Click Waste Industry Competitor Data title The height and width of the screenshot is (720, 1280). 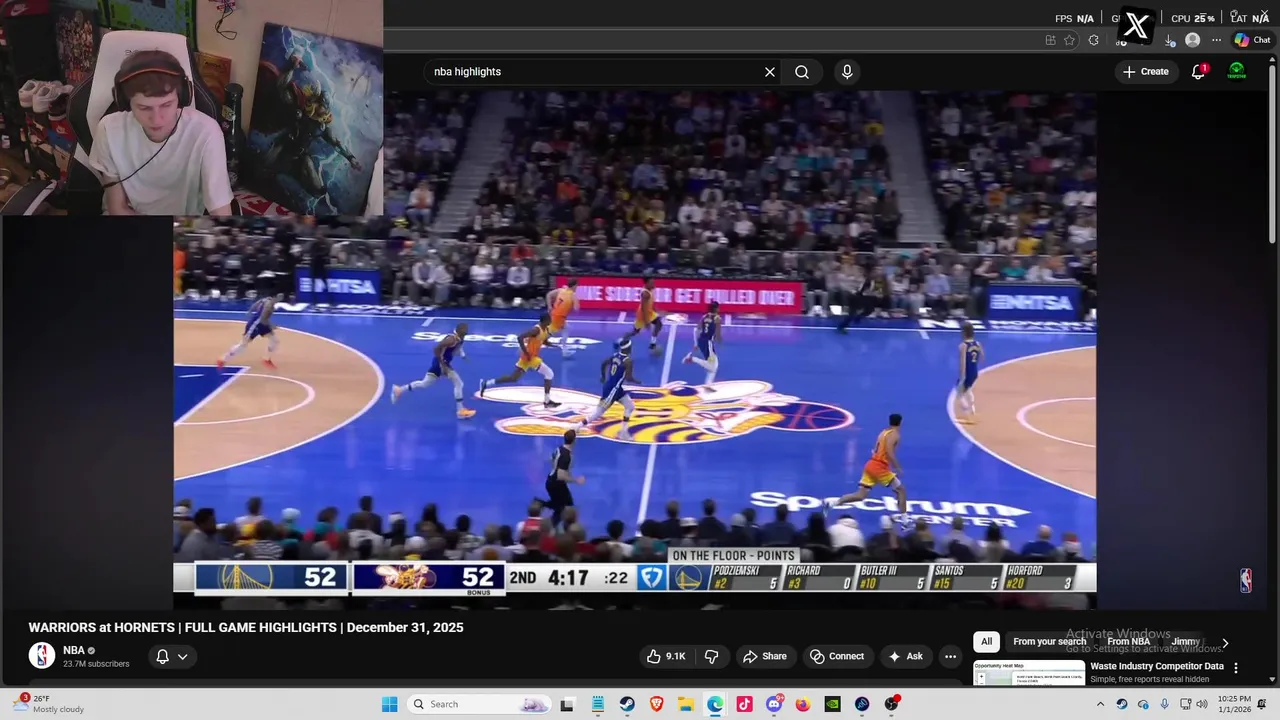pyautogui.click(x=1157, y=666)
